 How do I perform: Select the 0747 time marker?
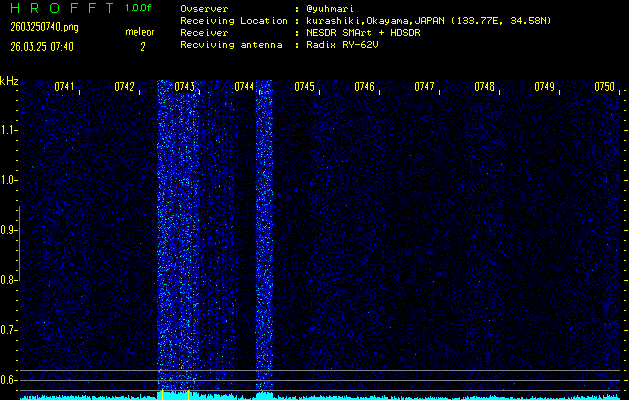tap(424, 87)
